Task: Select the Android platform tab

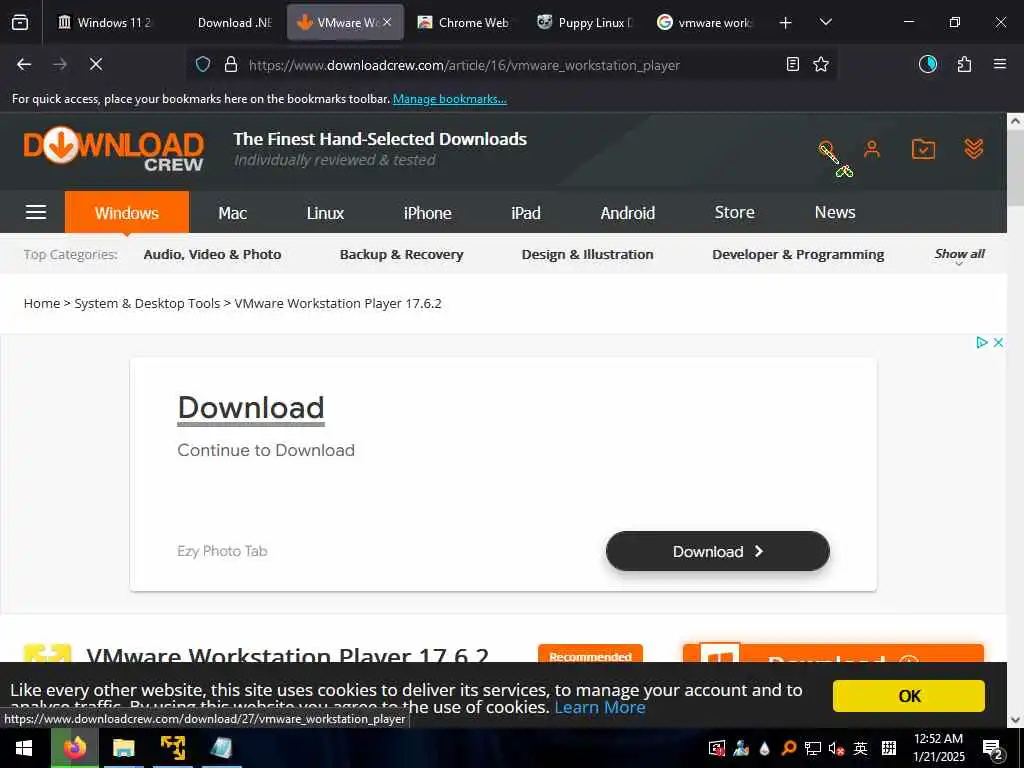Action: (628, 213)
